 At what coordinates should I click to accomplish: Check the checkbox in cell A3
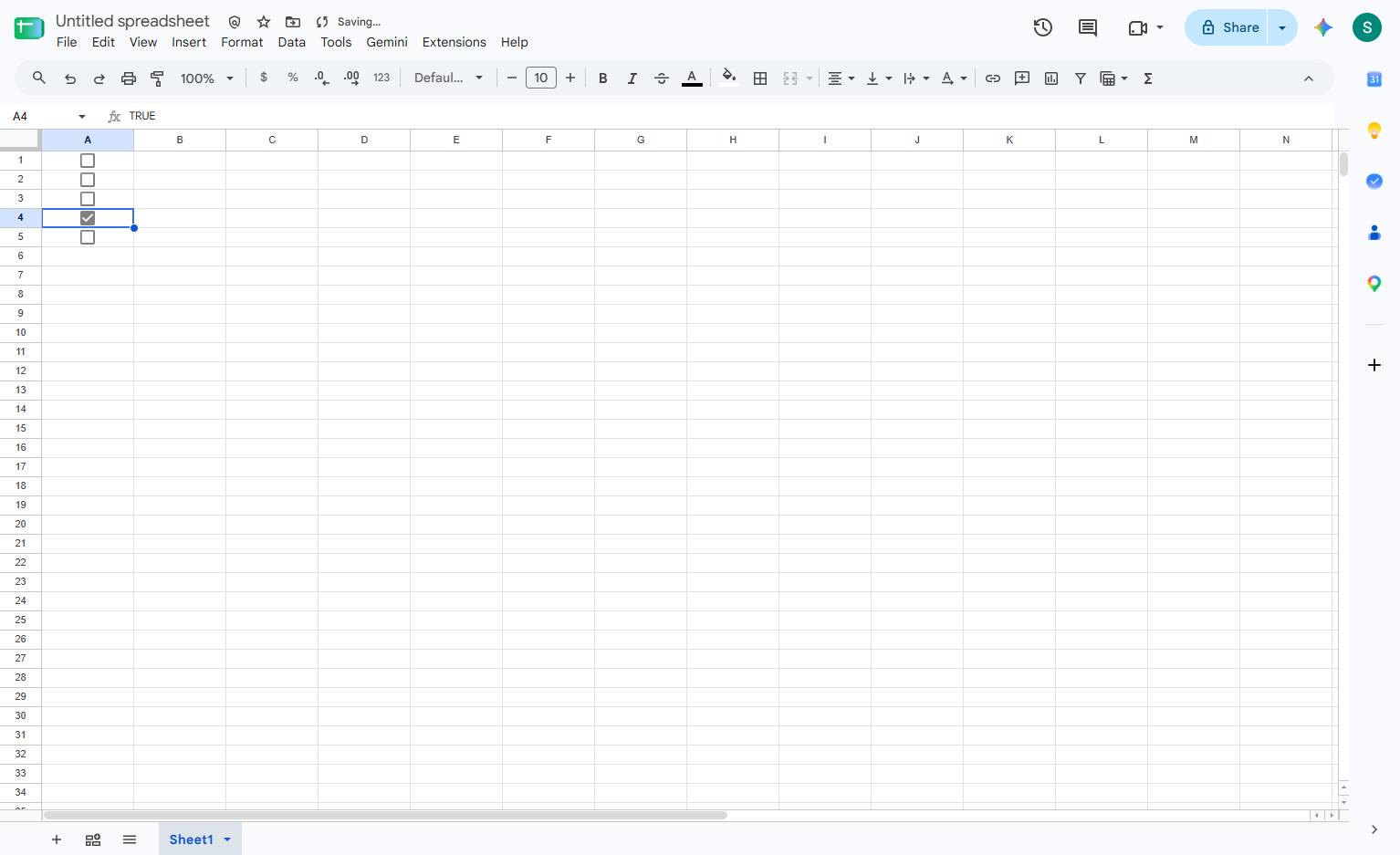click(88, 199)
